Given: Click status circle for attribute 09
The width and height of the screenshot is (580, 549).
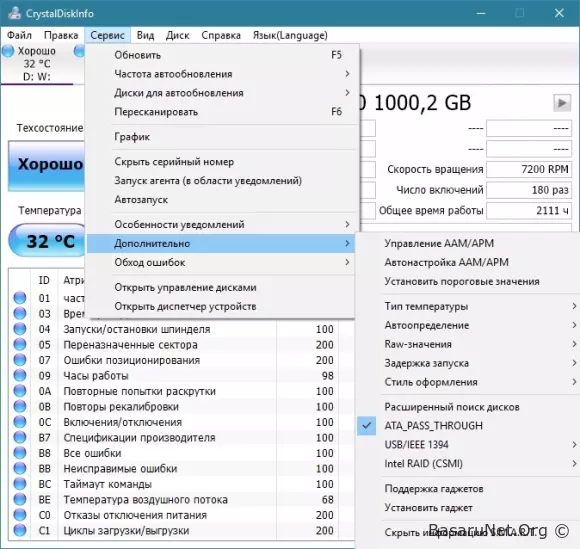Looking at the screenshot, I should point(20,375).
